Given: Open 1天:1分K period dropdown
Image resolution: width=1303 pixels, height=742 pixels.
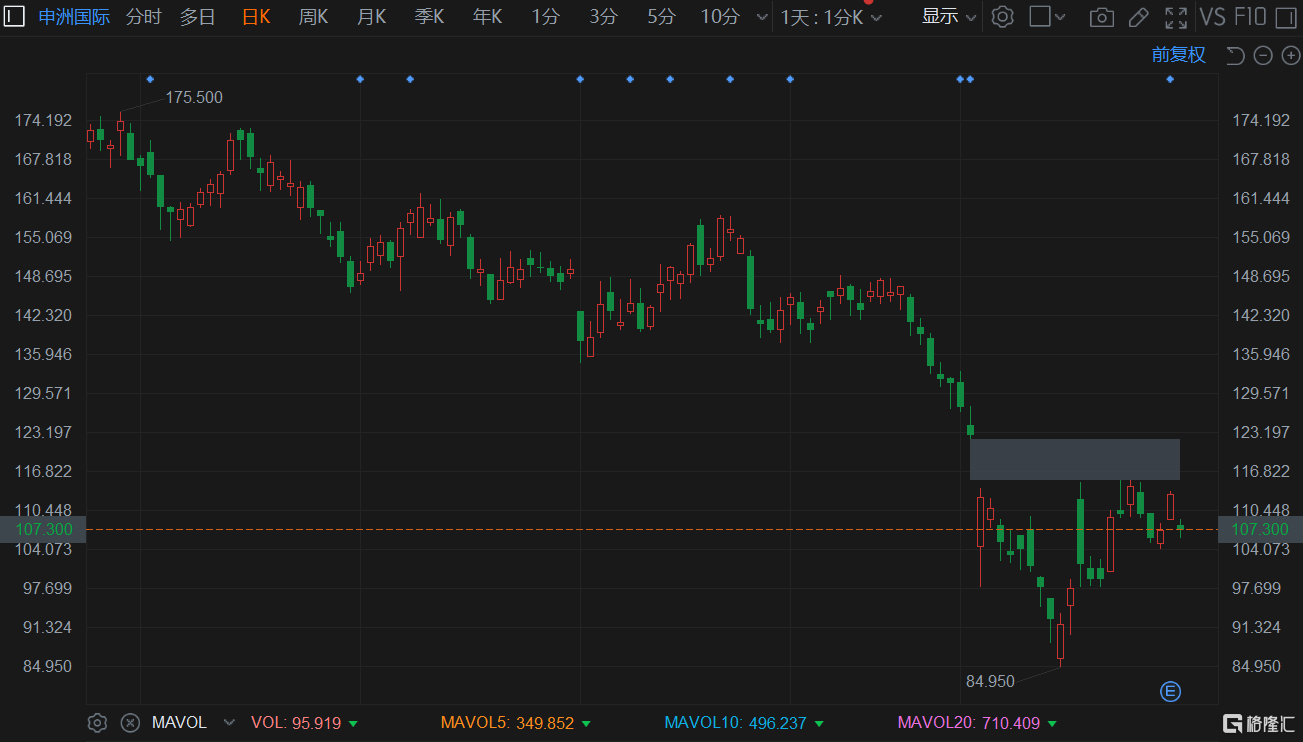Looking at the screenshot, I should (831, 17).
